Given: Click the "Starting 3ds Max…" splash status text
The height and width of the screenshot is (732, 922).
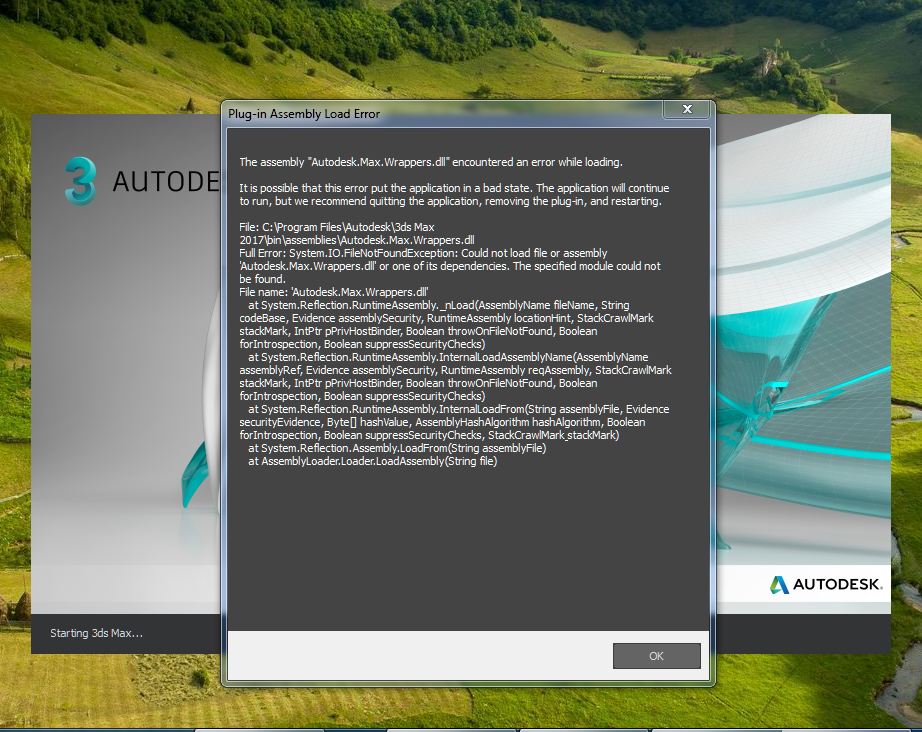Looking at the screenshot, I should (96, 633).
